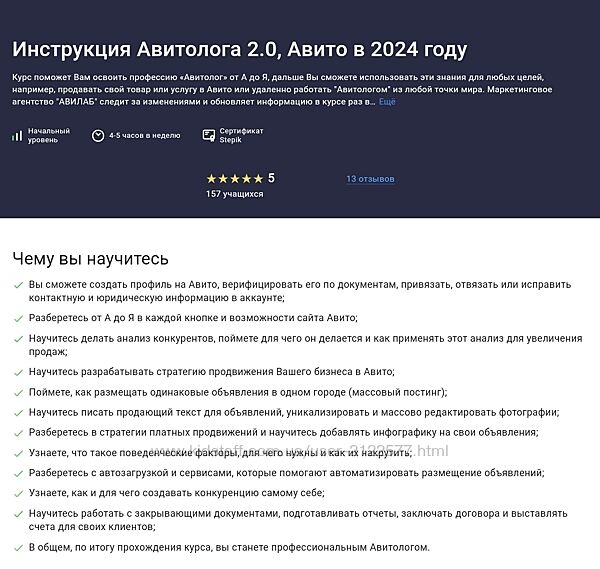Click the "4-5 часов в неделю" label

145,135
